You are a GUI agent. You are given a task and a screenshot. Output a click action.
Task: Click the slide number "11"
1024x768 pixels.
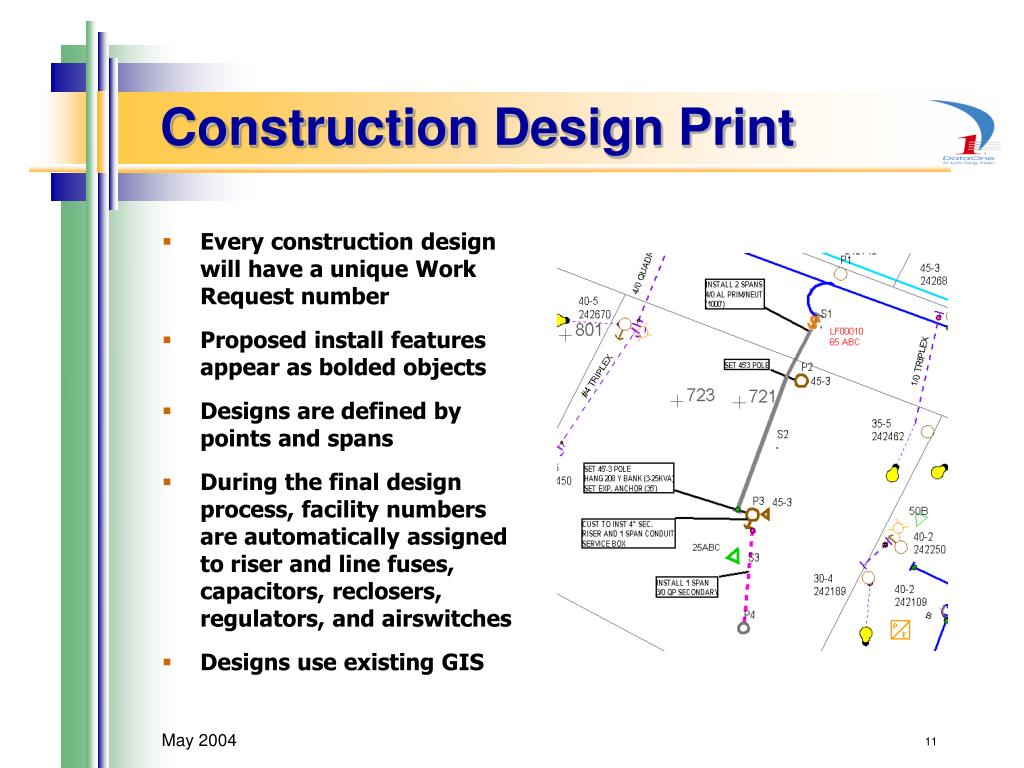tap(931, 741)
